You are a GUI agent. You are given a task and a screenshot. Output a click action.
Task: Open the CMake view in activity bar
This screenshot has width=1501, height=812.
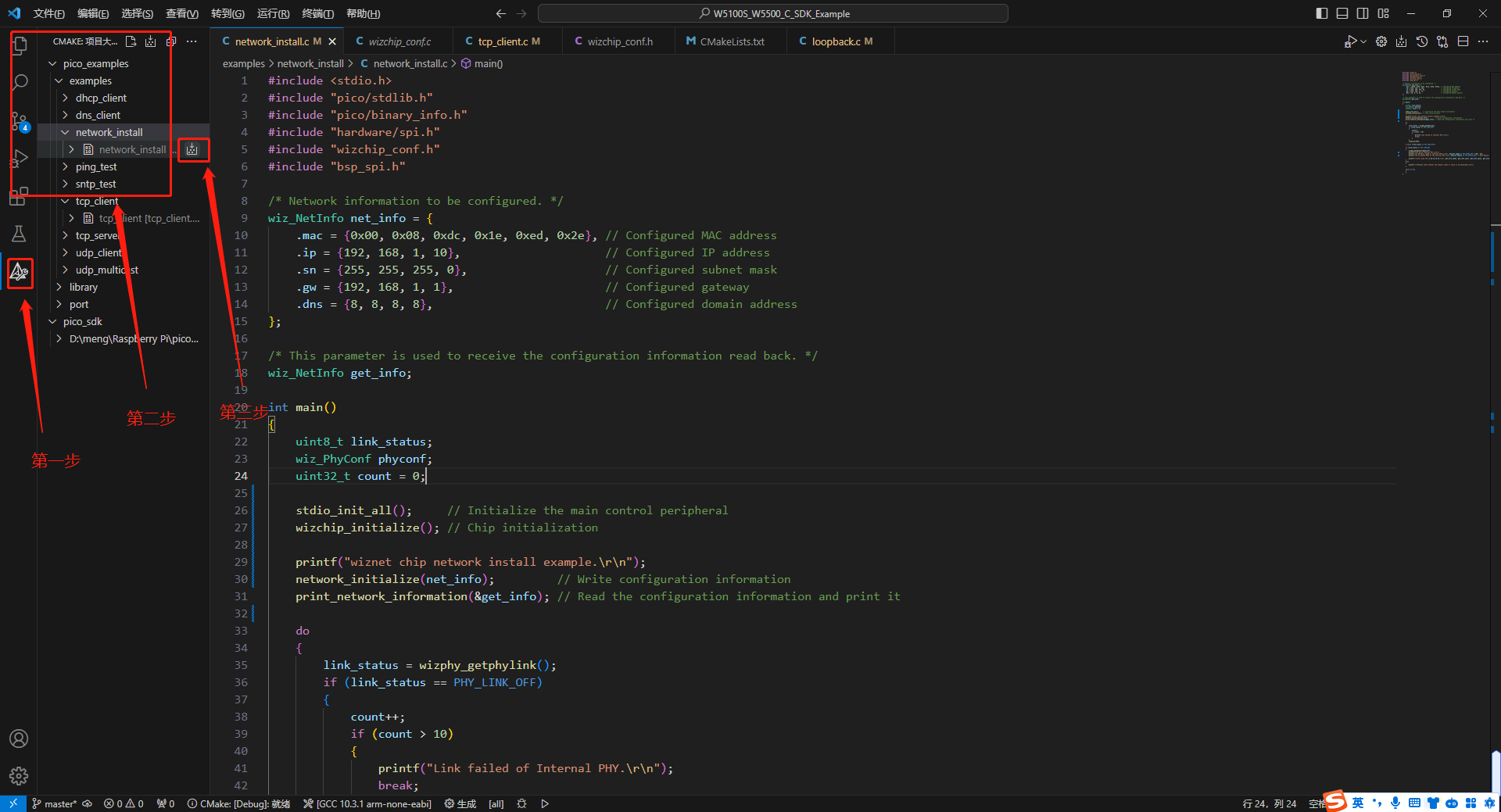pyautogui.click(x=19, y=272)
